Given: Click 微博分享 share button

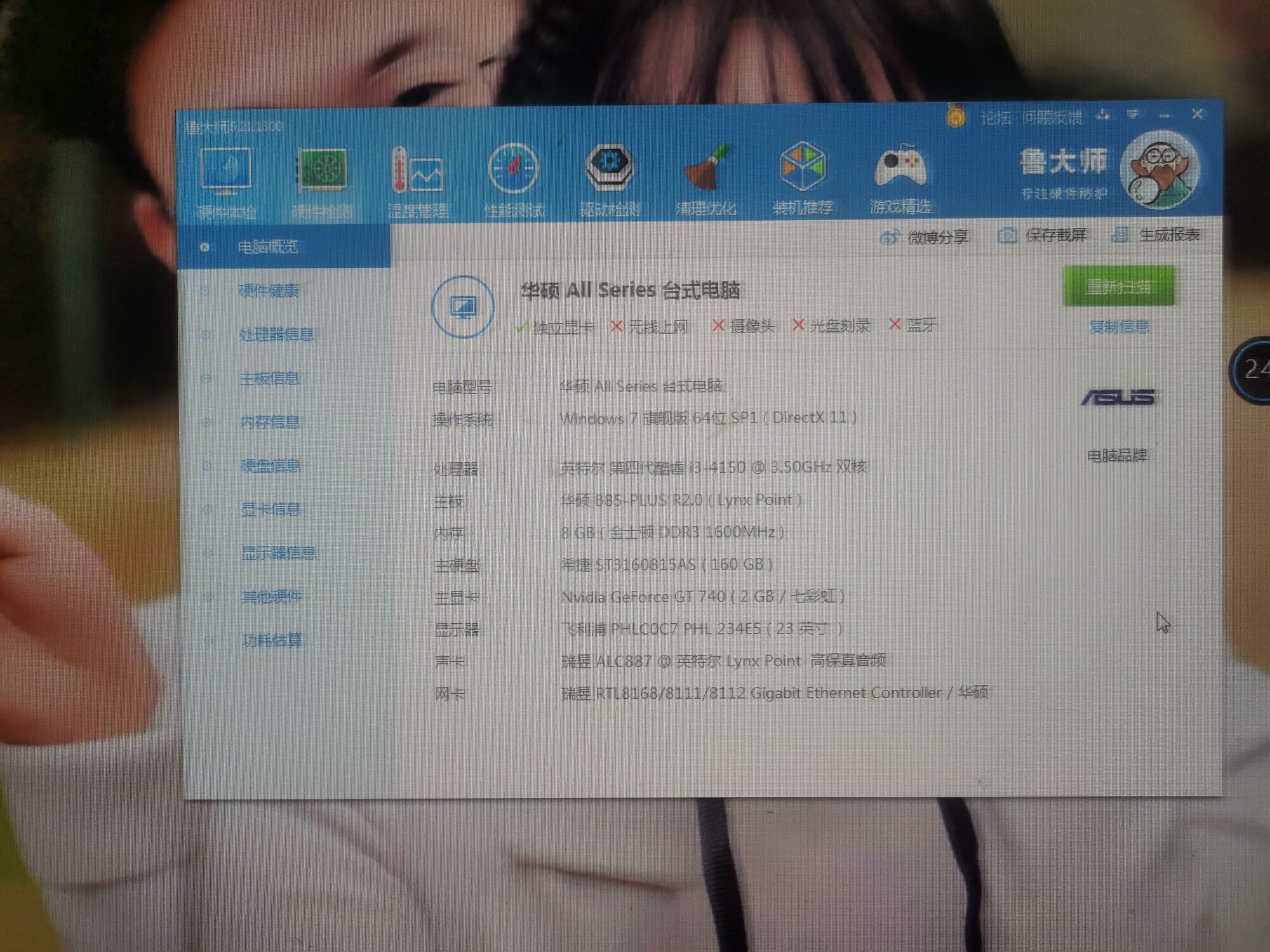Looking at the screenshot, I should [x=925, y=237].
